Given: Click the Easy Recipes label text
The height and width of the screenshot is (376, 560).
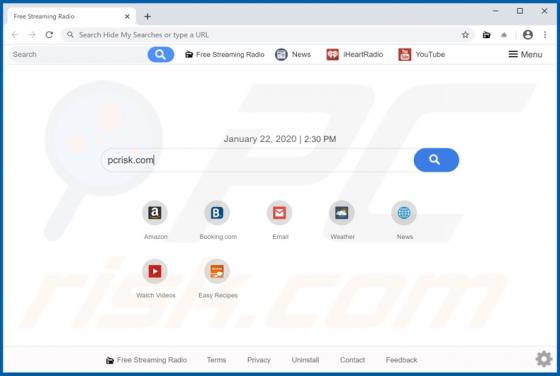Looking at the screenshot, I should pyautogui.click(x=218, y=295).
